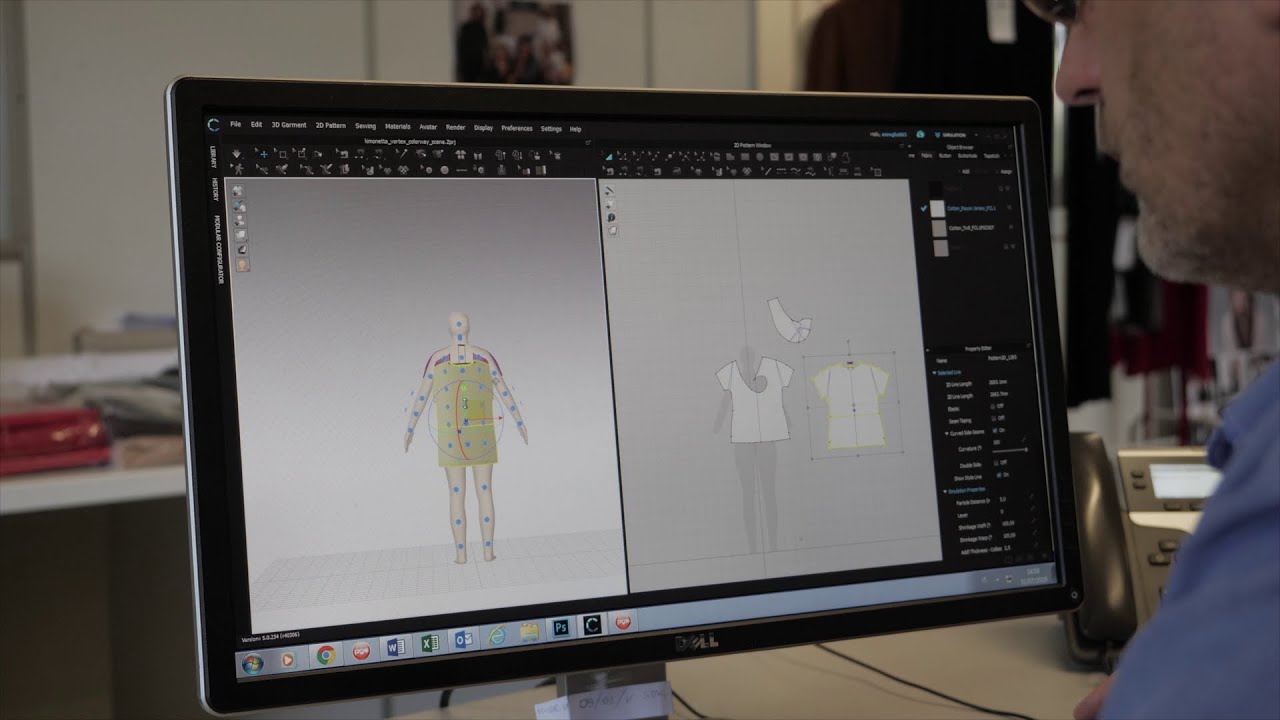This screenshot has width=1280, height=720.
Task: Open the 2D Pattern menu
Action: 331,126
